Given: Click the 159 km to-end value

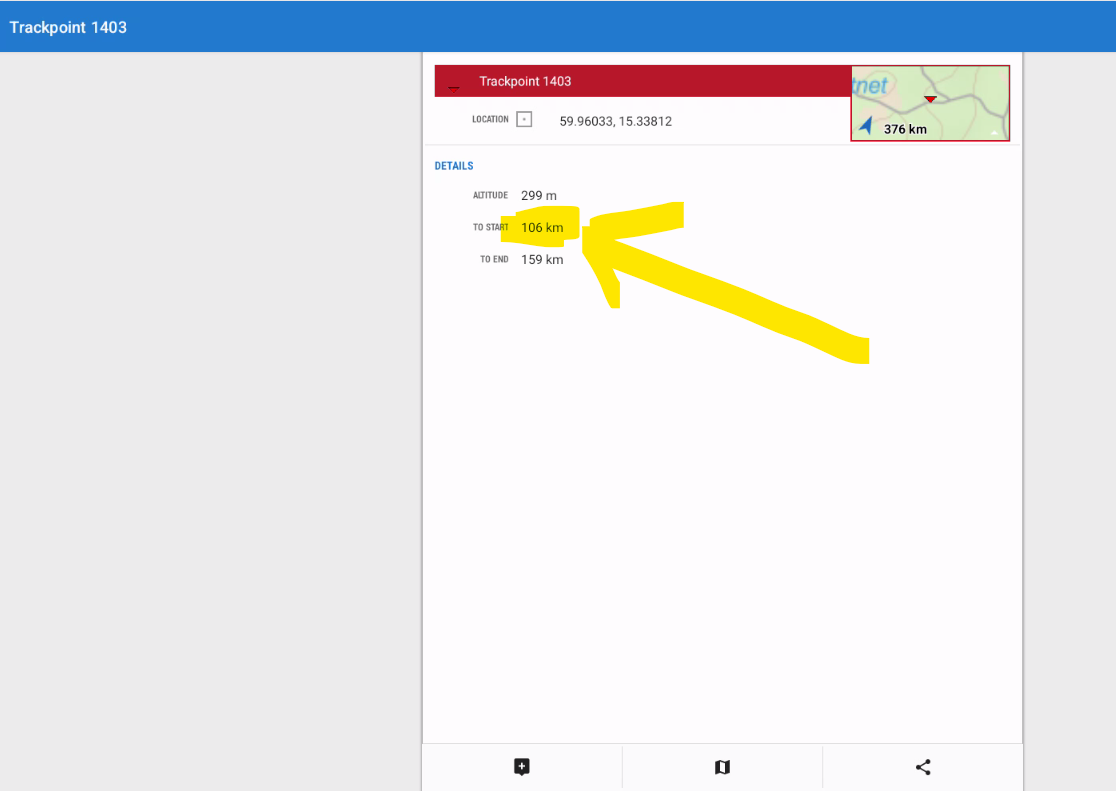Looking at the screenshot, I should [542, 259].
